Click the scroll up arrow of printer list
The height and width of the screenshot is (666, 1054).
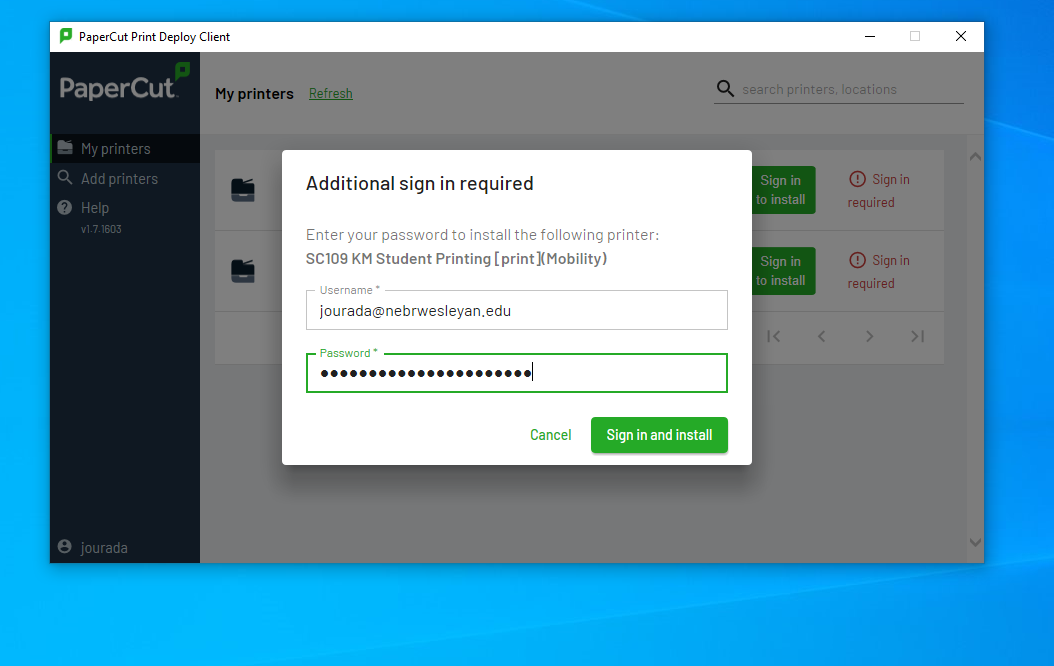pyautogui.click(x=975, y=157)
